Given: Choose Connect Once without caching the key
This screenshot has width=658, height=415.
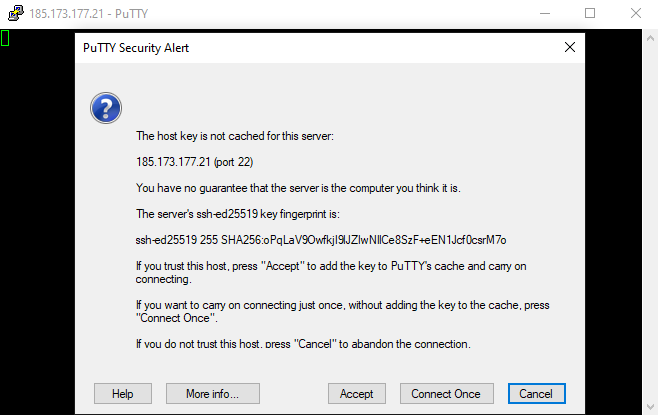Looking at the screenshot, I should (x=446, y=393).
